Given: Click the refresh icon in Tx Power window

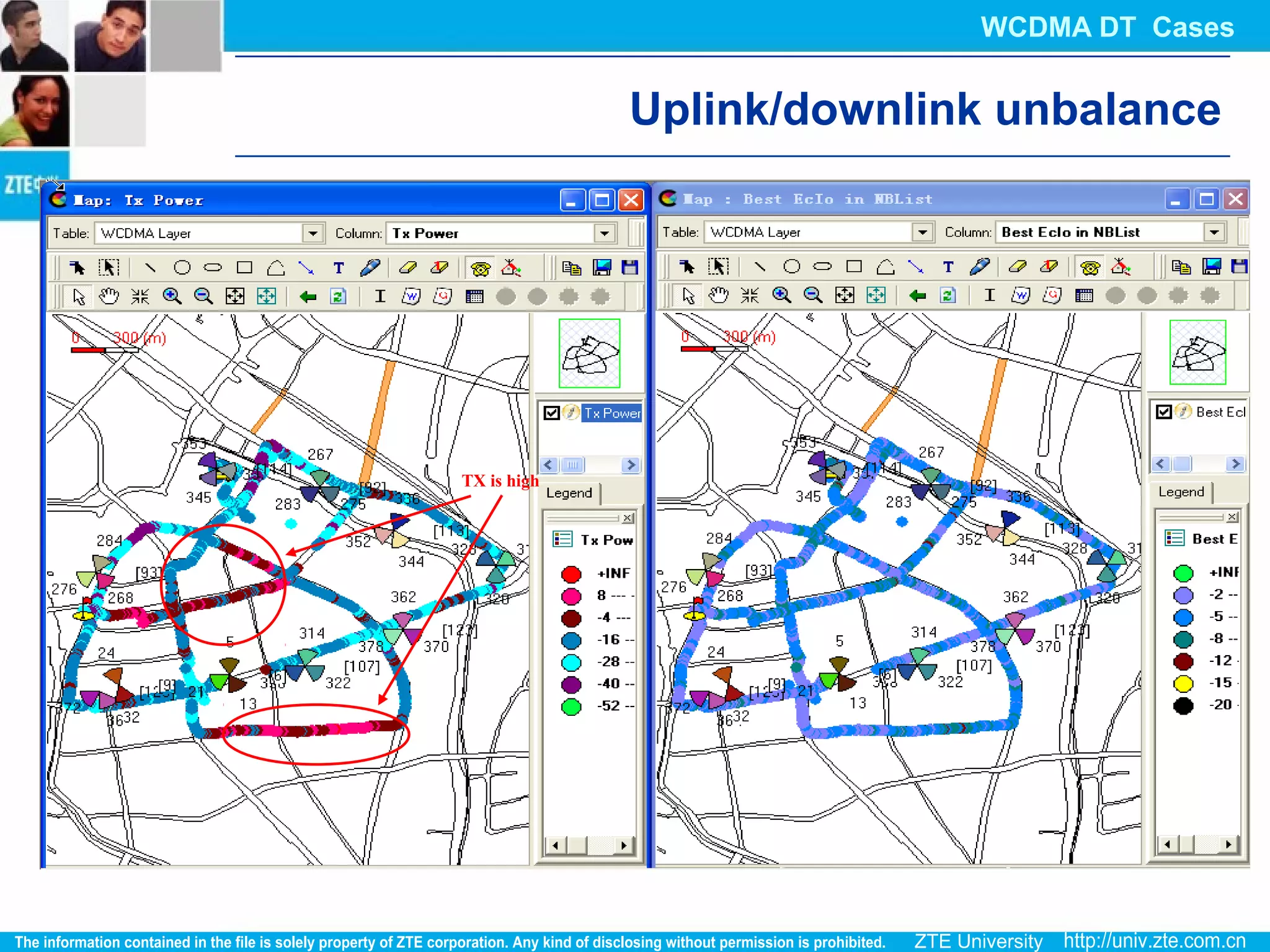Looking at the screenshot, I should (337, 296).
